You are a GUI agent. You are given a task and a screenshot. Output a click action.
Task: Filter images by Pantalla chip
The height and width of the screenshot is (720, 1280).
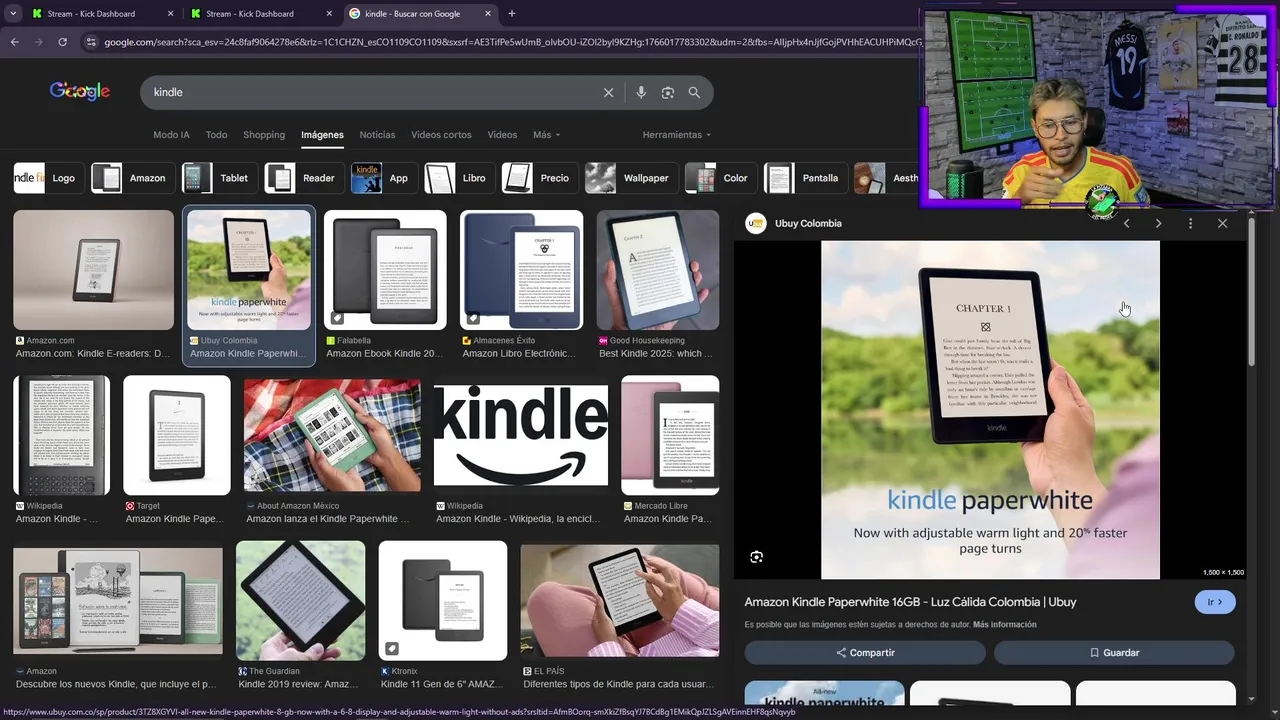click(805, 178)
